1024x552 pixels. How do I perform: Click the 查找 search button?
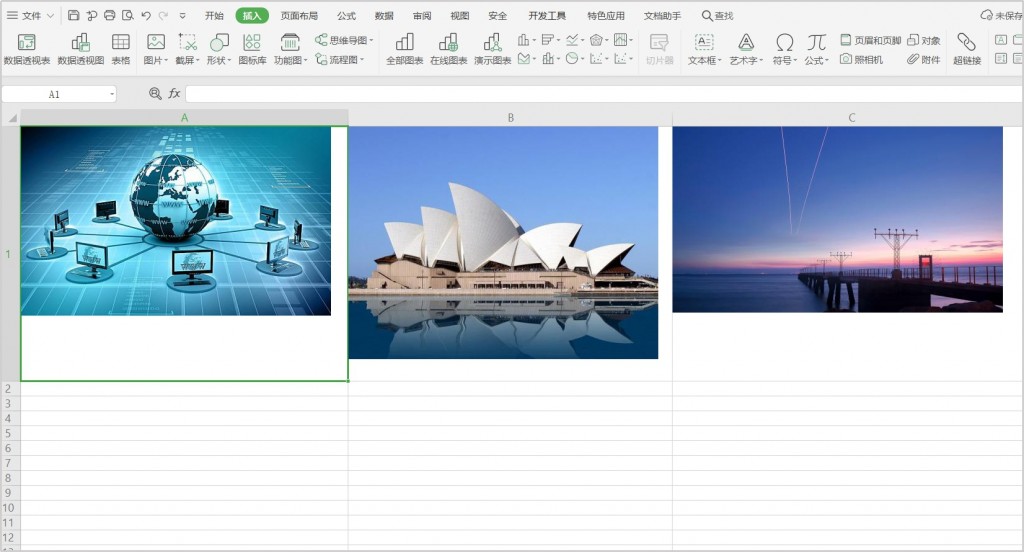717,15
